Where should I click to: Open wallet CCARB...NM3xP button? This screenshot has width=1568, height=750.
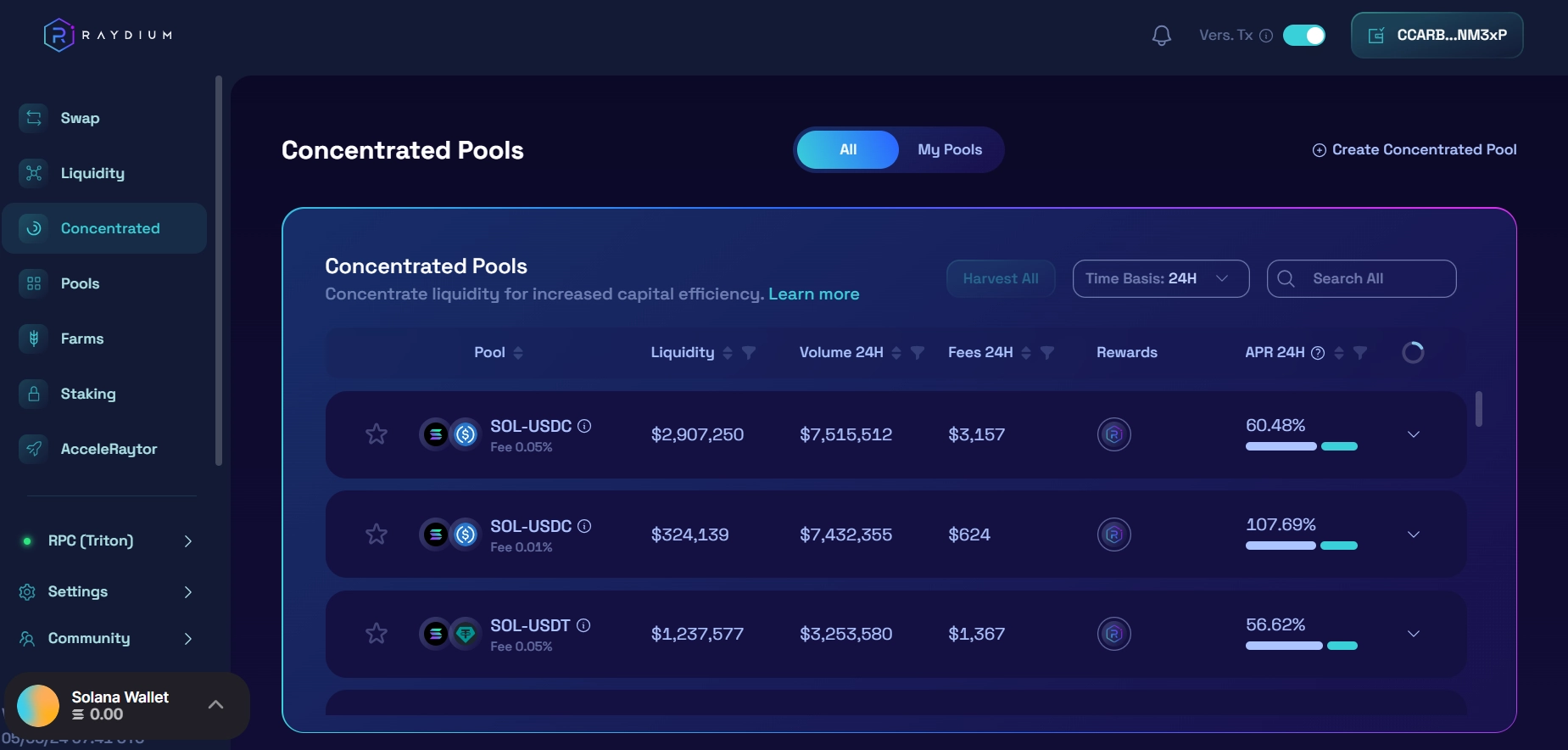[1437, 35]
